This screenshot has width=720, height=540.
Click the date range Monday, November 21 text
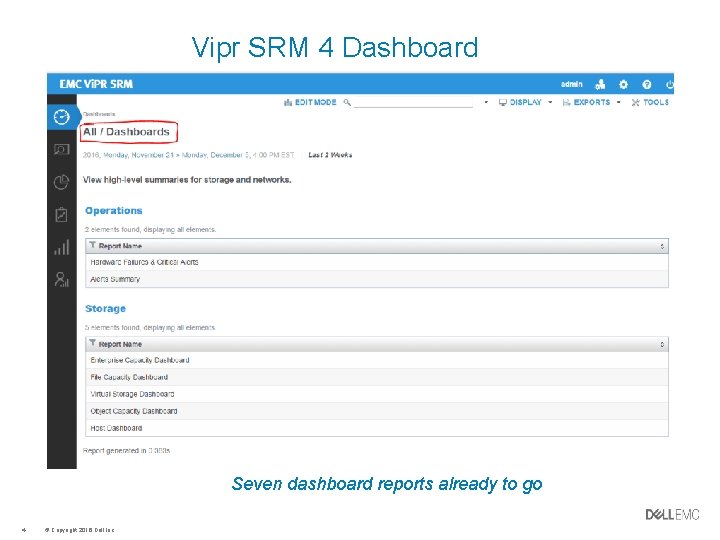pyautogui.click(x=139, y=155)
